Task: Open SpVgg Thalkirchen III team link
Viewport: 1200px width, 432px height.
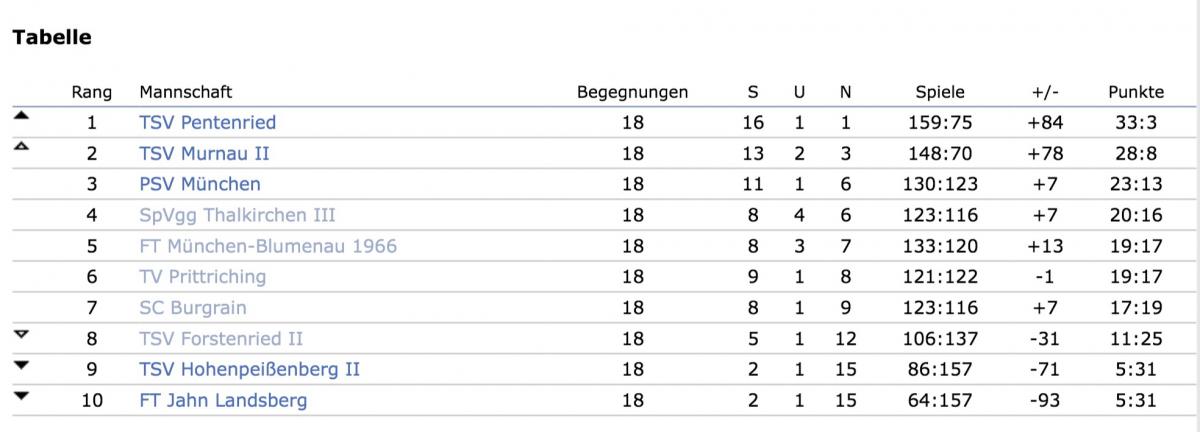Action: pos(237,215)
